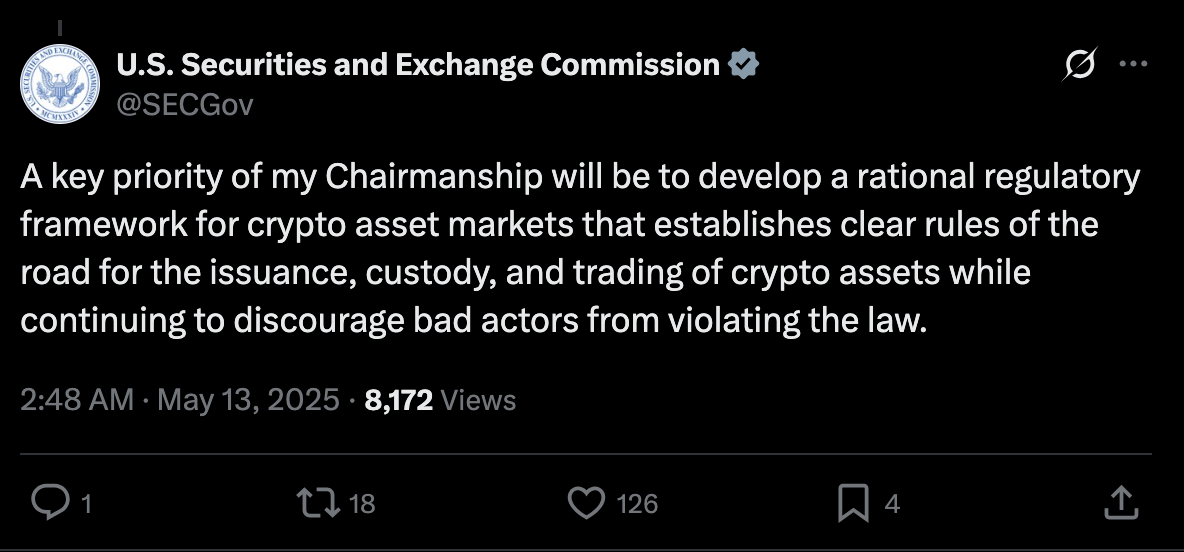Click the thread connector line above the avatar
Image resolution: width=1184 pixels, height=552 pixels.
(60, 28)
